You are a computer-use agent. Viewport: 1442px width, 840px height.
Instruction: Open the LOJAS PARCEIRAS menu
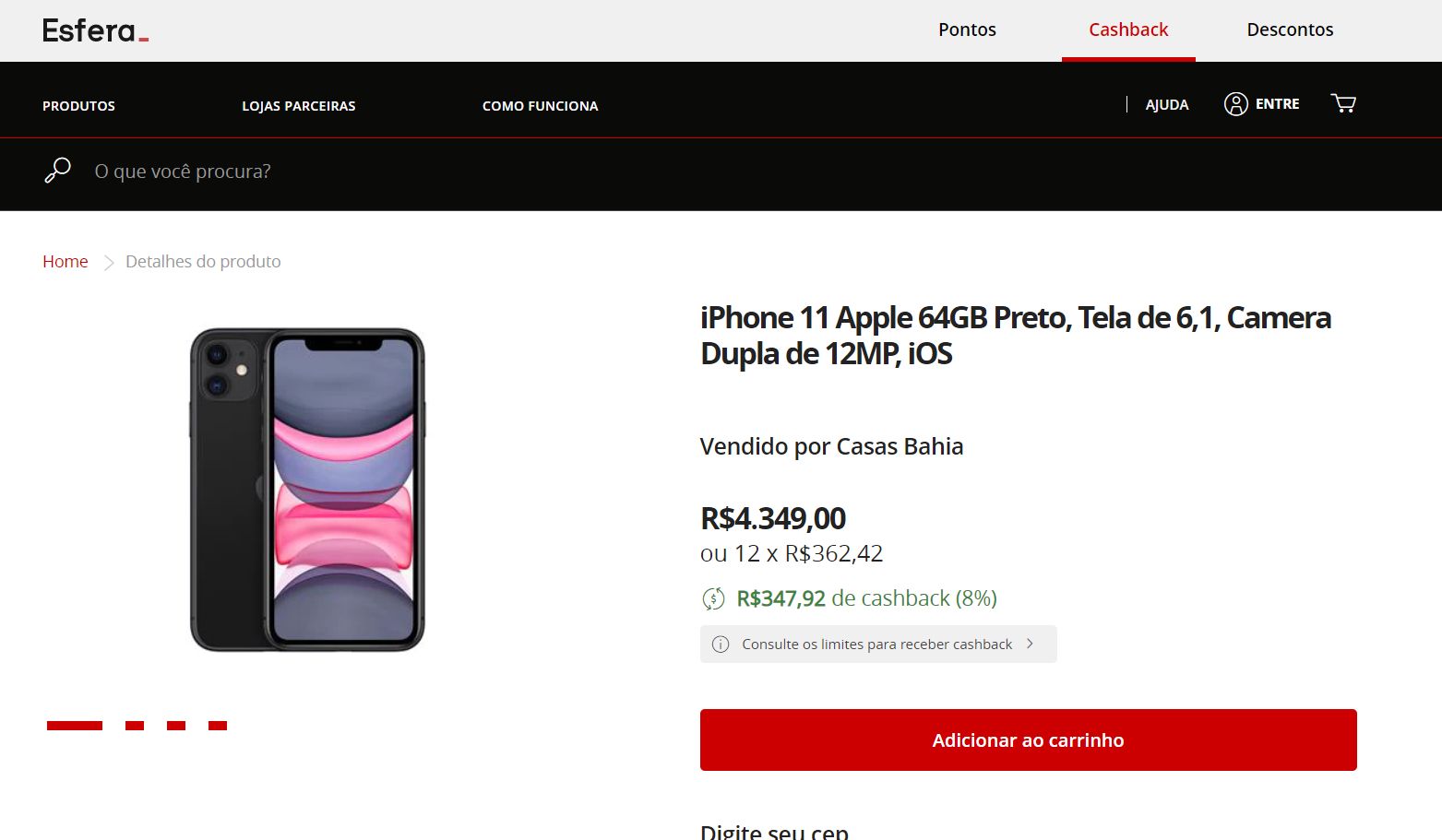pyautogui.click(x=299, y=106)
